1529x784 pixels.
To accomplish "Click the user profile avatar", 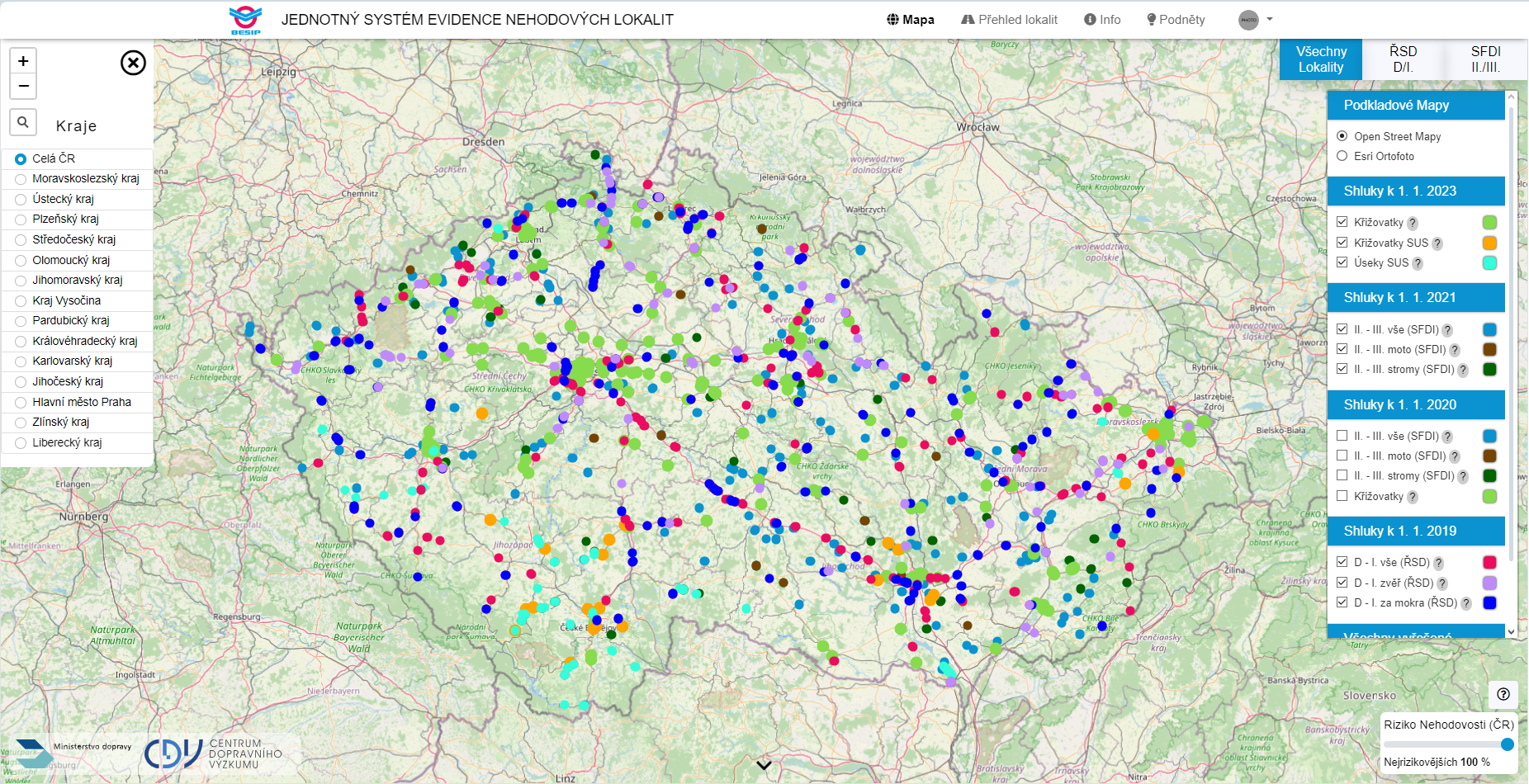I will 1248,20.
